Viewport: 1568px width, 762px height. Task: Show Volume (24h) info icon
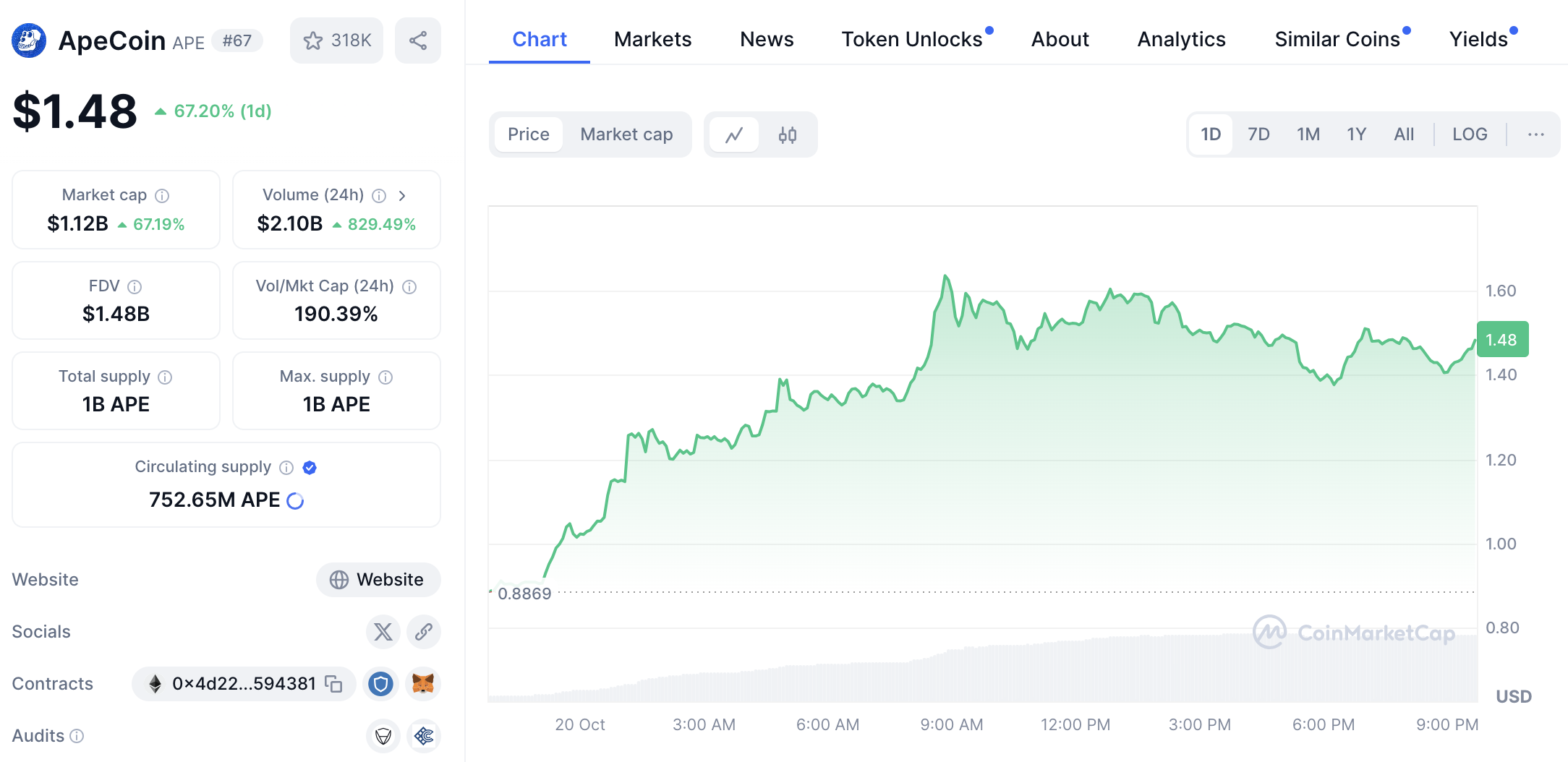(x=379, y=196)
